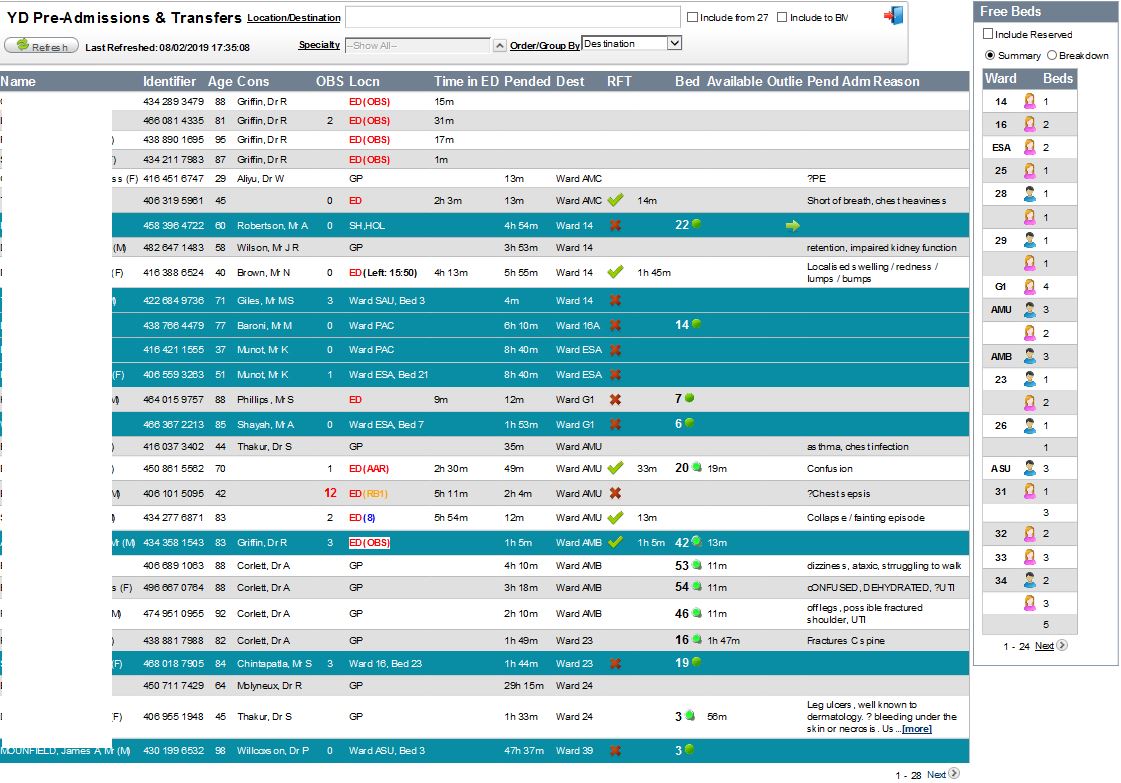Open the Location/Destination link

[294, 18]
